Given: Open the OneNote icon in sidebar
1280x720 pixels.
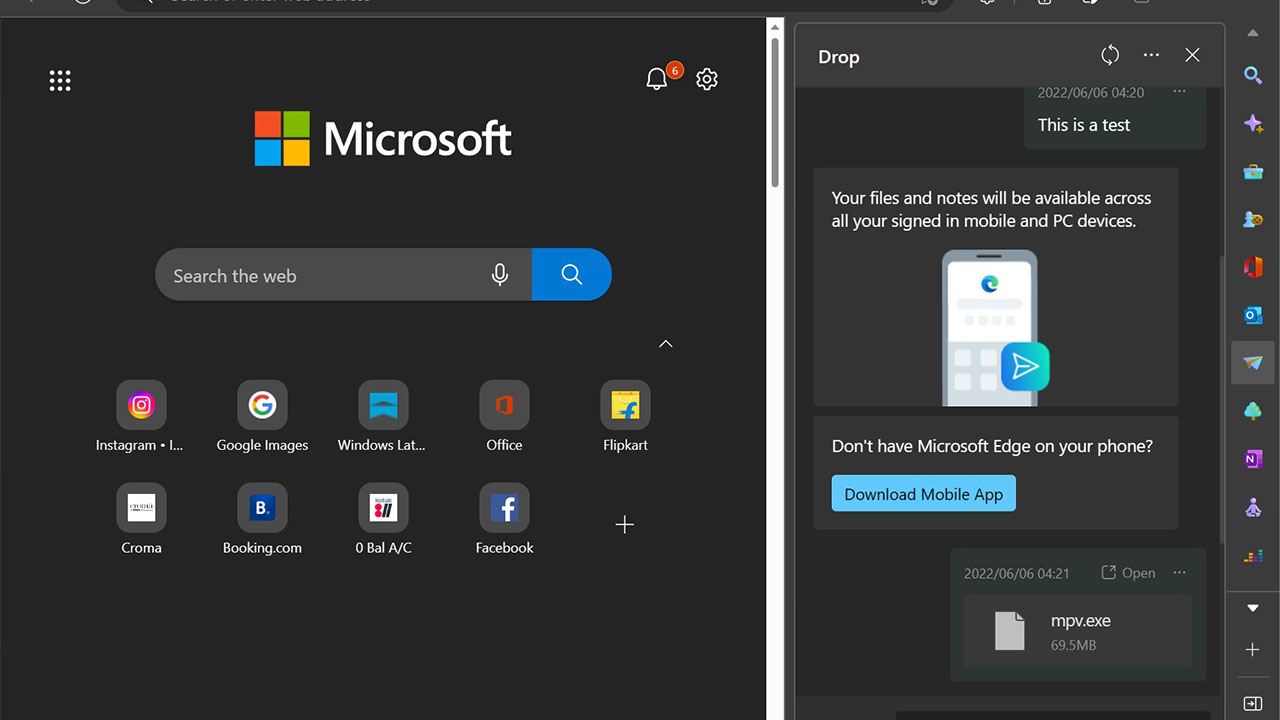Looking at the screenshot, I should click(1253, 459).
